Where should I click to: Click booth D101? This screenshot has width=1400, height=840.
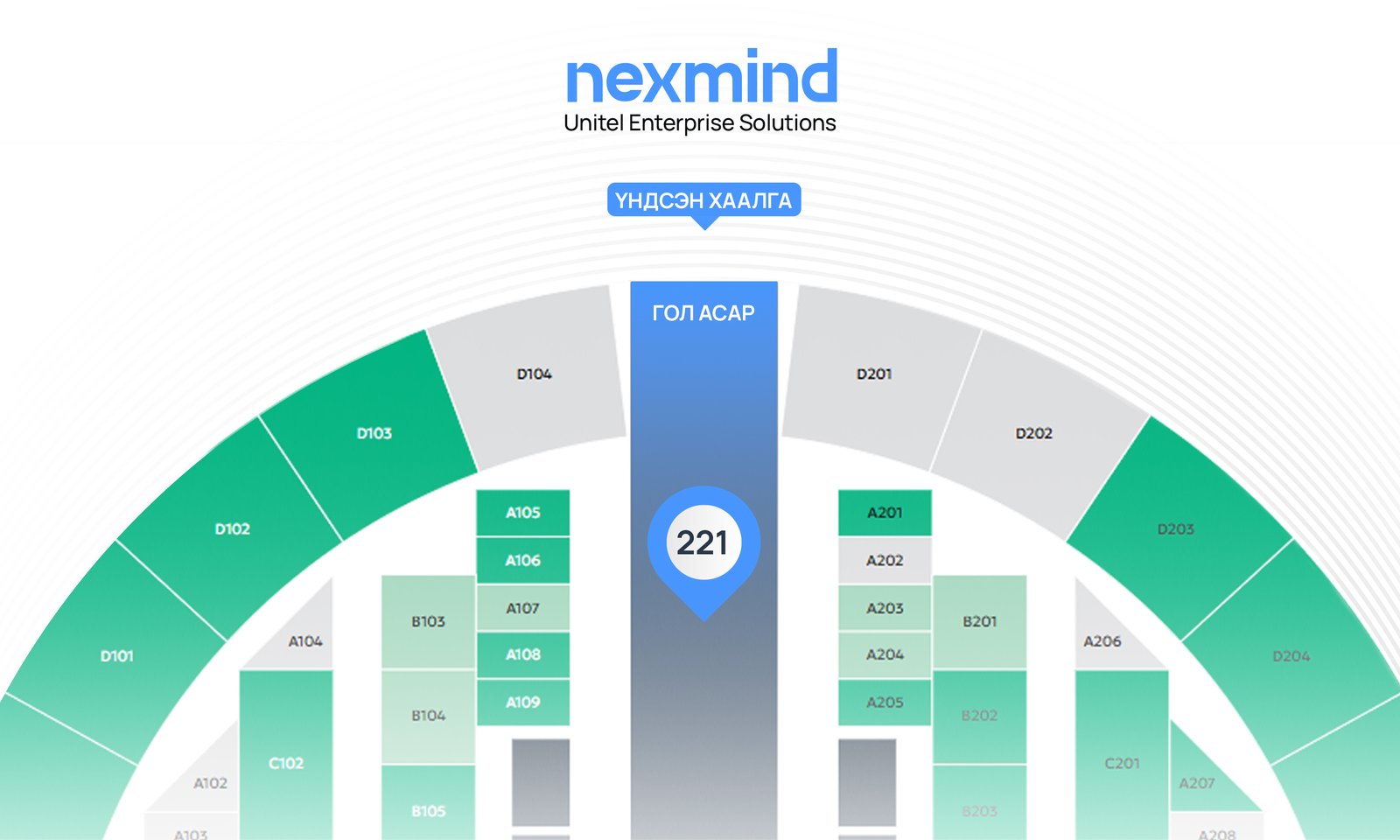click(117, 656)
